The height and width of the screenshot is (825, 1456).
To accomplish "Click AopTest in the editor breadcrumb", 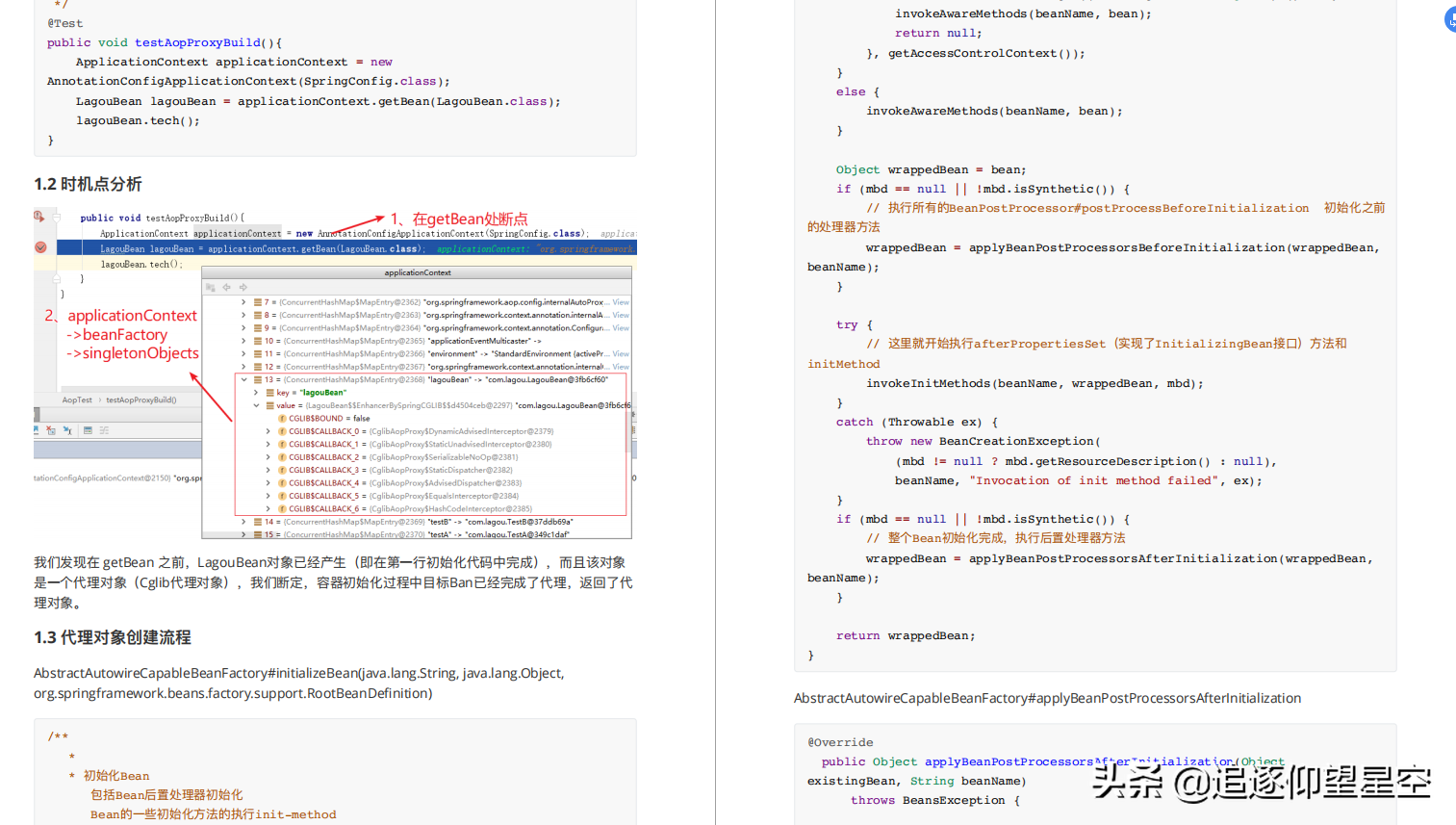I will pyautogui.click(x=77, y=400).
